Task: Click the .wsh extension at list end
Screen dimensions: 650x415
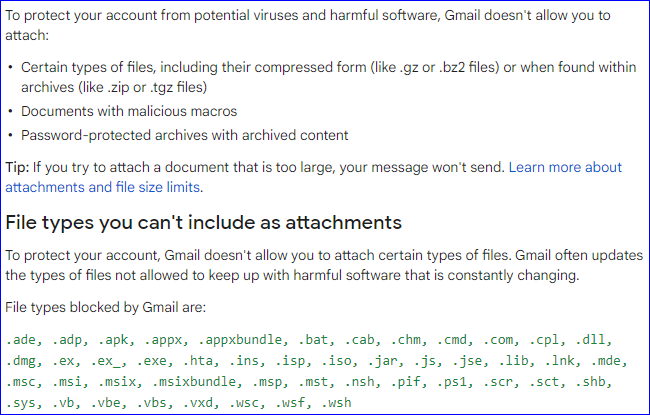Action: 336,403
